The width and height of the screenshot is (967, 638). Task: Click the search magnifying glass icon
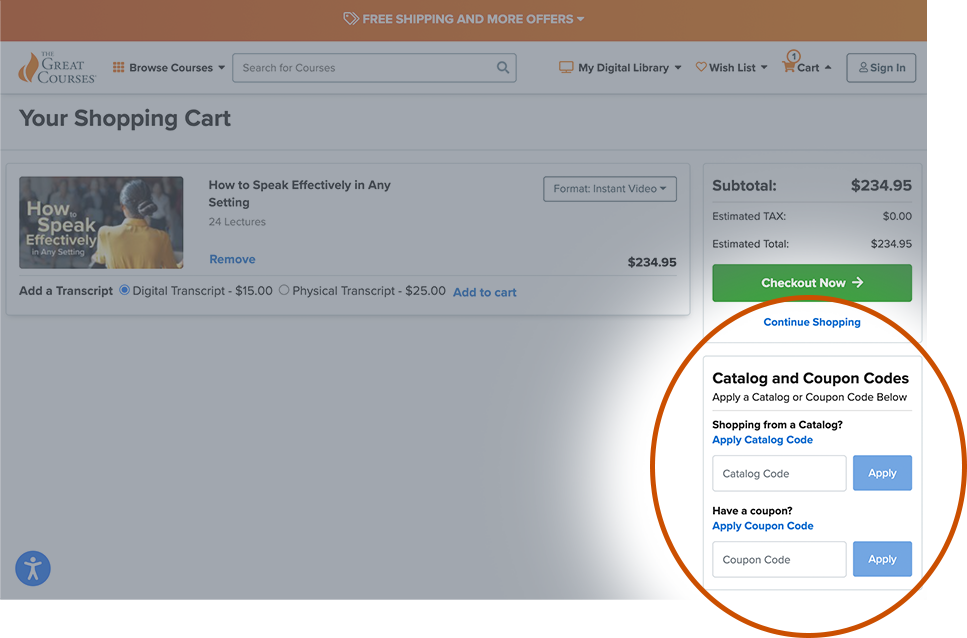pyautogui.click(x=503, y=67)
